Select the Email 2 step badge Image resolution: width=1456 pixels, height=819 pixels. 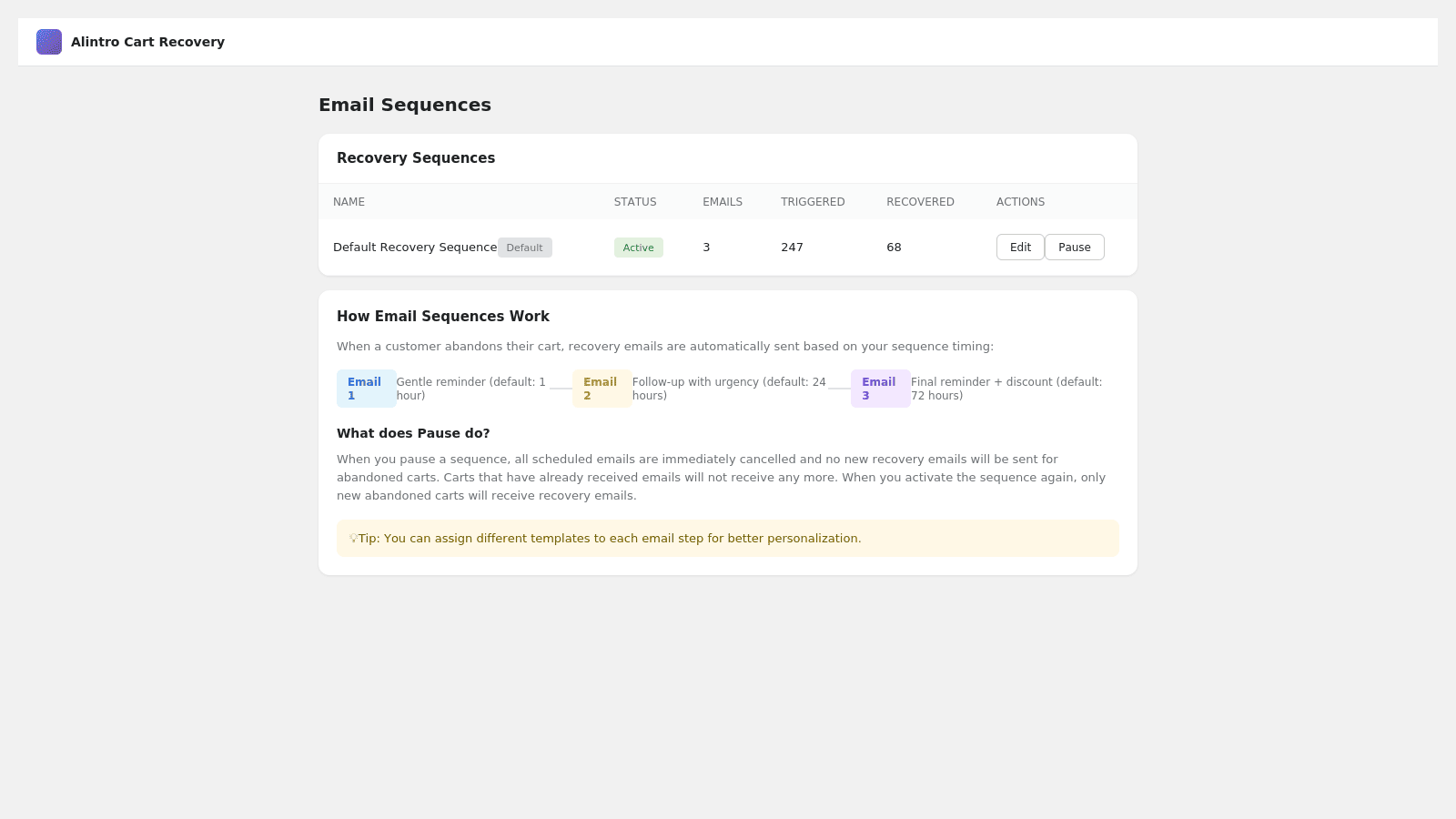(x=602, y=389)
